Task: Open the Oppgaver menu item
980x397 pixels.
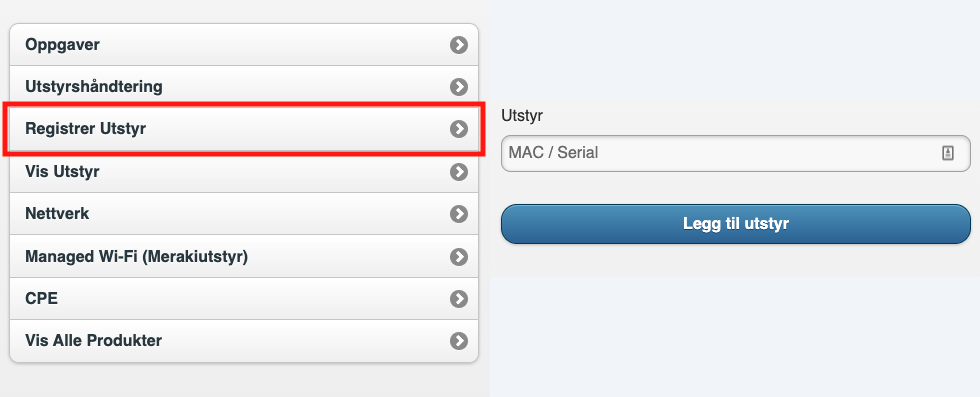Action: [x=244, y=44]
